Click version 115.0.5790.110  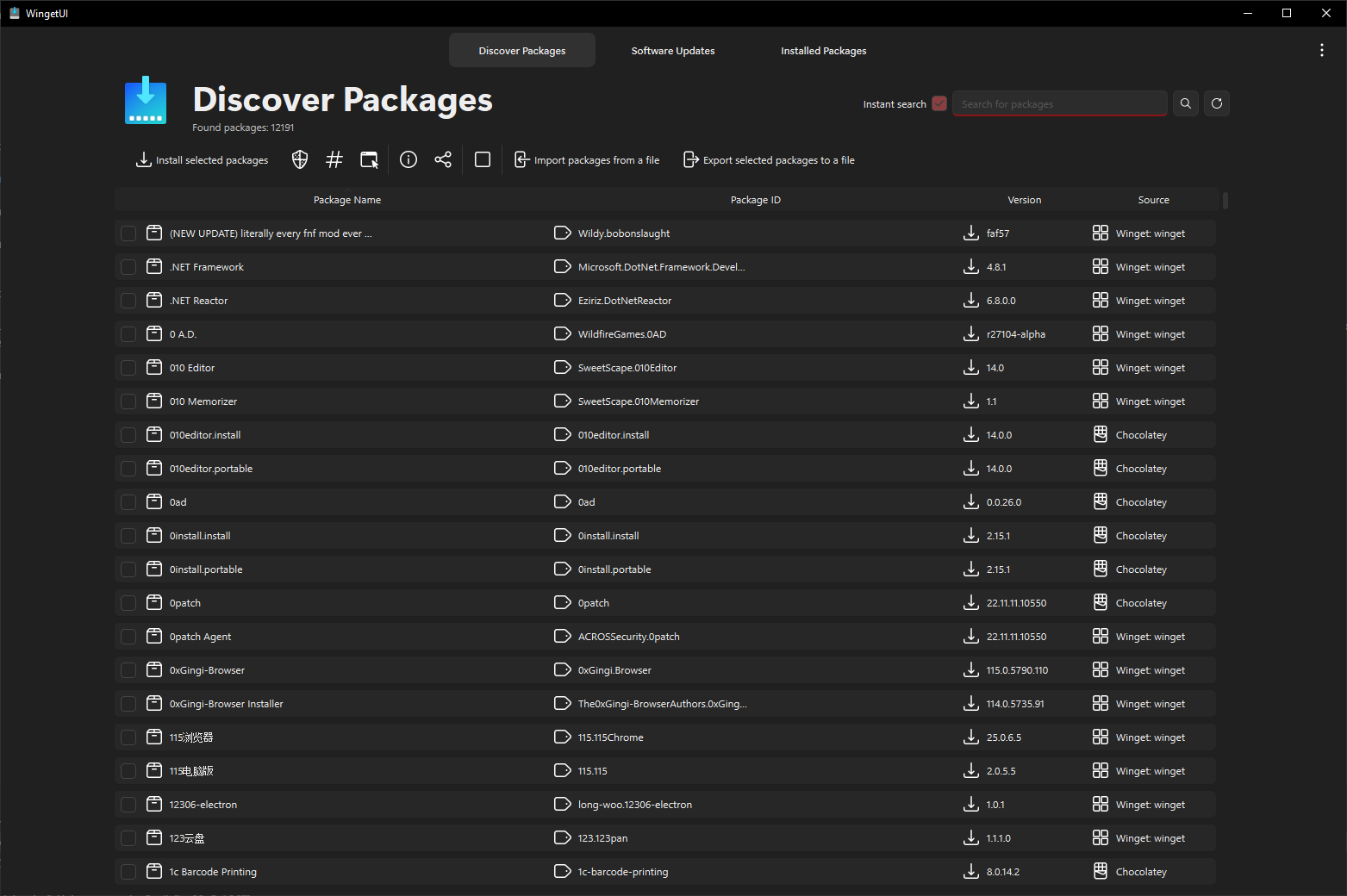1018,670
